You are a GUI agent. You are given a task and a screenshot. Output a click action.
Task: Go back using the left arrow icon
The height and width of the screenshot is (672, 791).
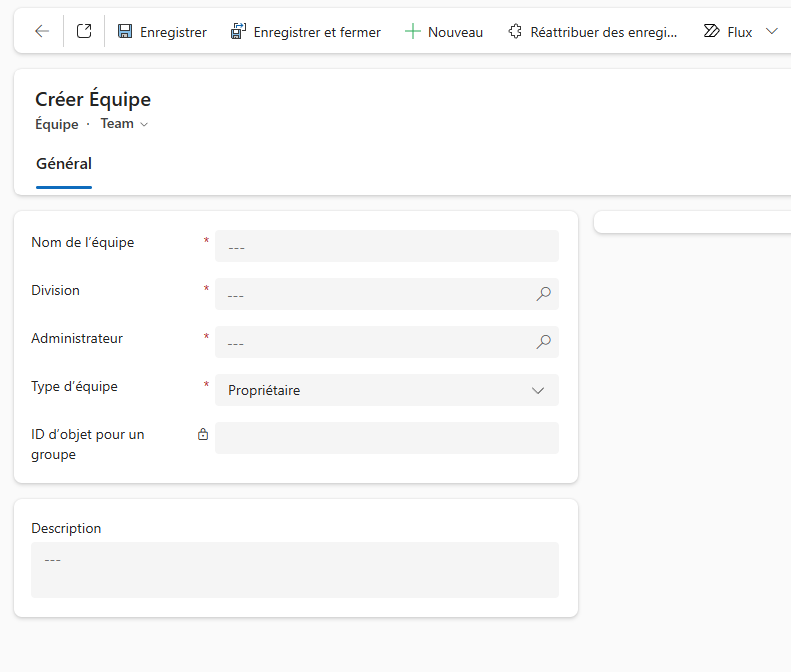(x=41, y=32)
